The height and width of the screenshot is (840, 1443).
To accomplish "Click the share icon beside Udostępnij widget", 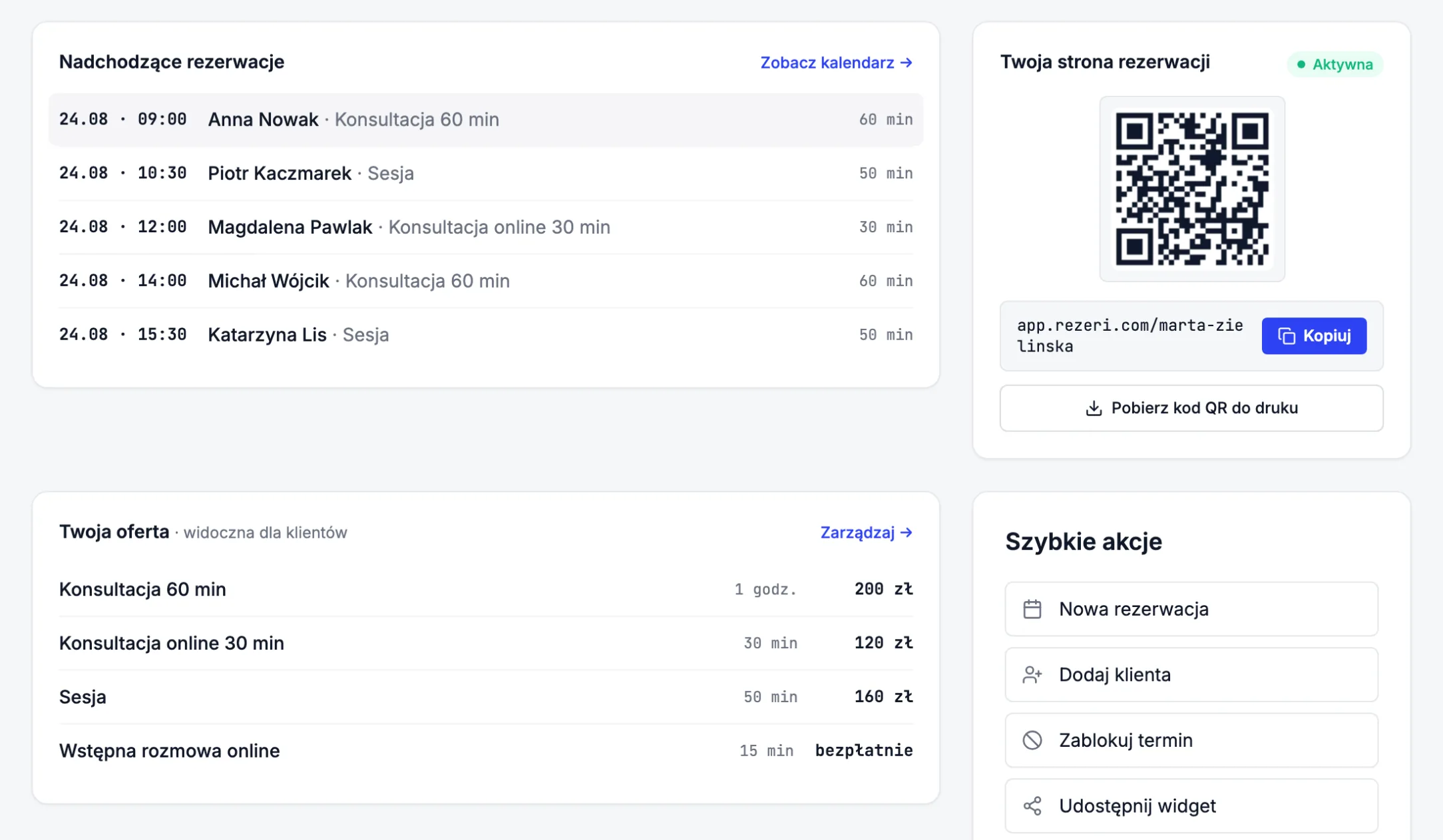I will [1032, 806].
